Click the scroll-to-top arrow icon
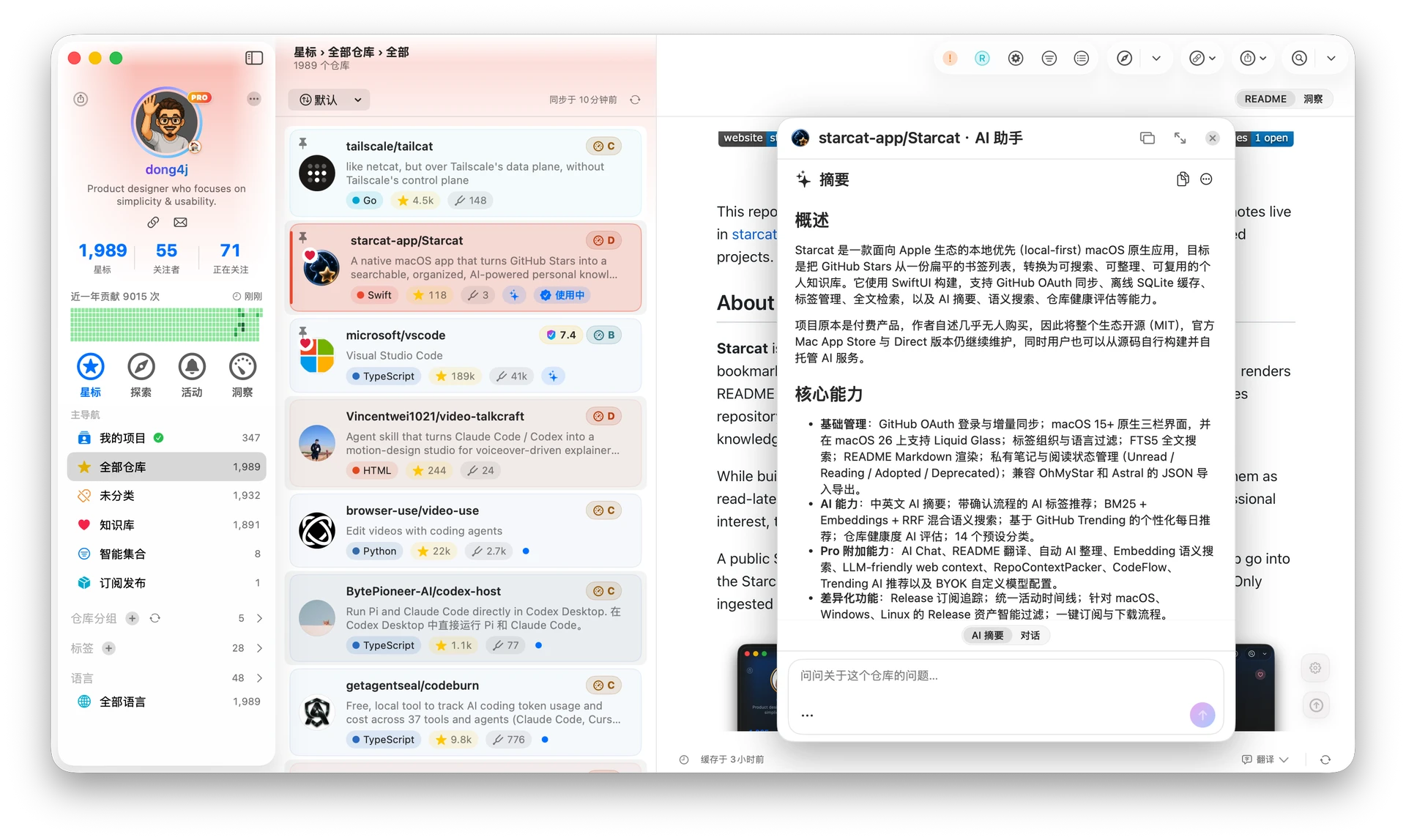Screen dimensions: 1406x840 1316,705
